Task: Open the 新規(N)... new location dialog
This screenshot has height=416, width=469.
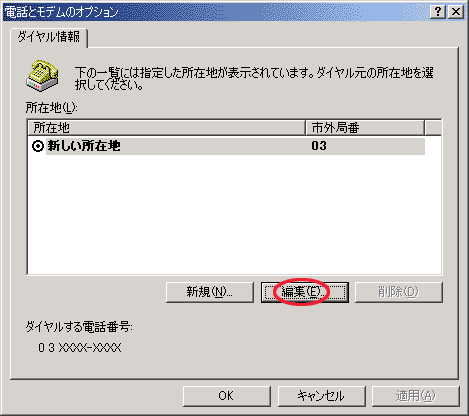Action: click(210, 292)
